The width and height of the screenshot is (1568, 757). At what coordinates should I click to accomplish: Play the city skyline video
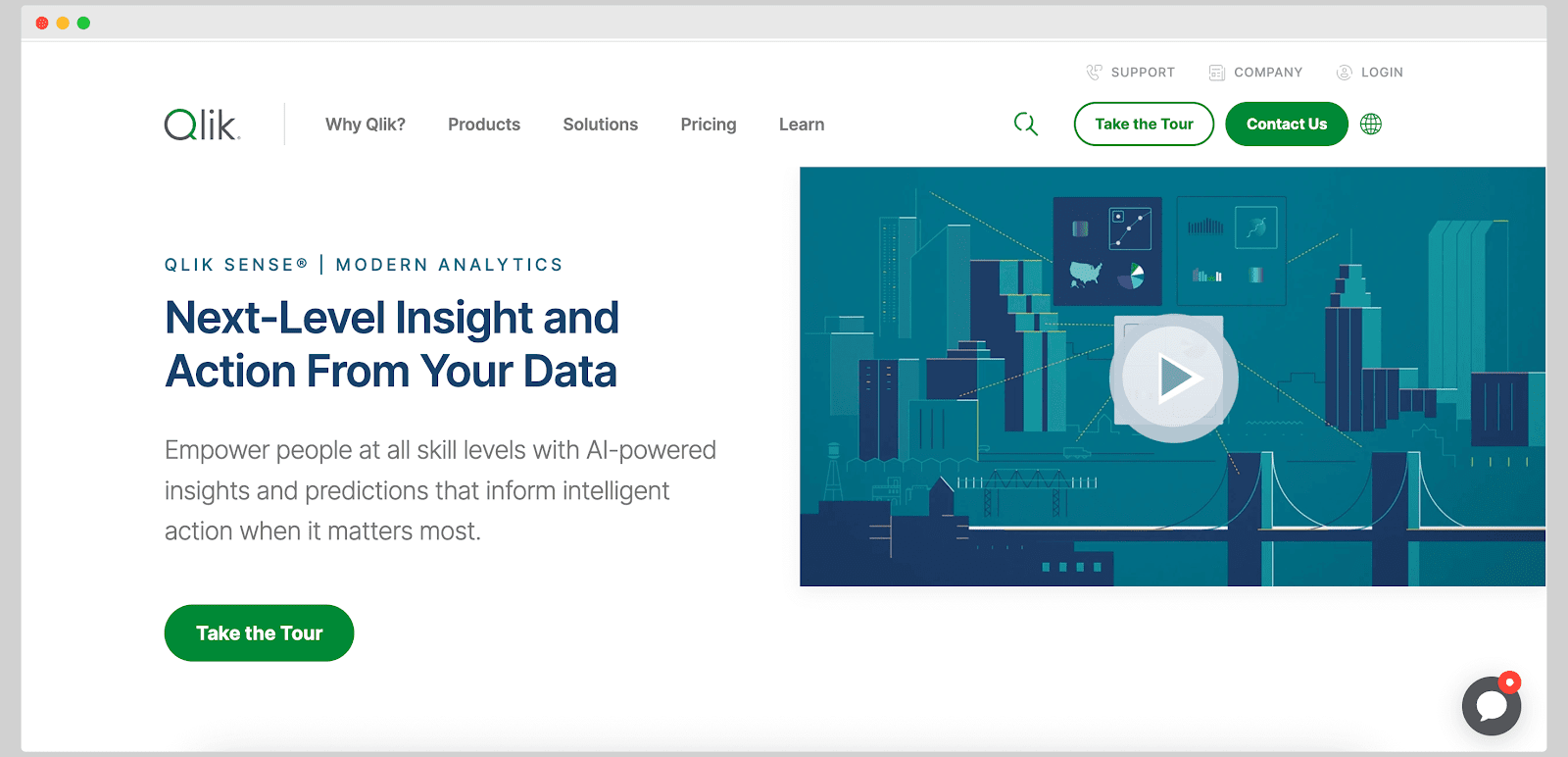(1174, 378)
